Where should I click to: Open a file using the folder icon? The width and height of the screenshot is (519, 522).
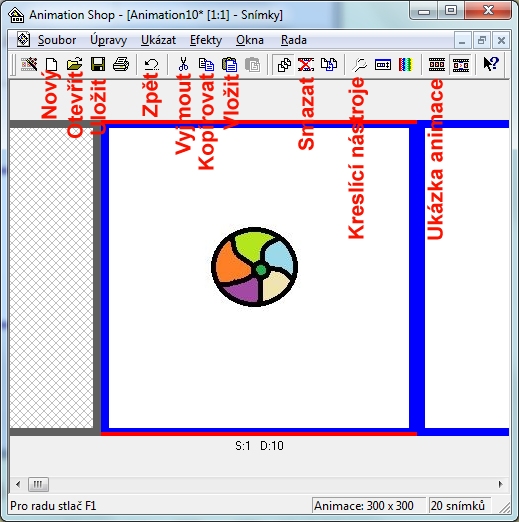point(74,64)
